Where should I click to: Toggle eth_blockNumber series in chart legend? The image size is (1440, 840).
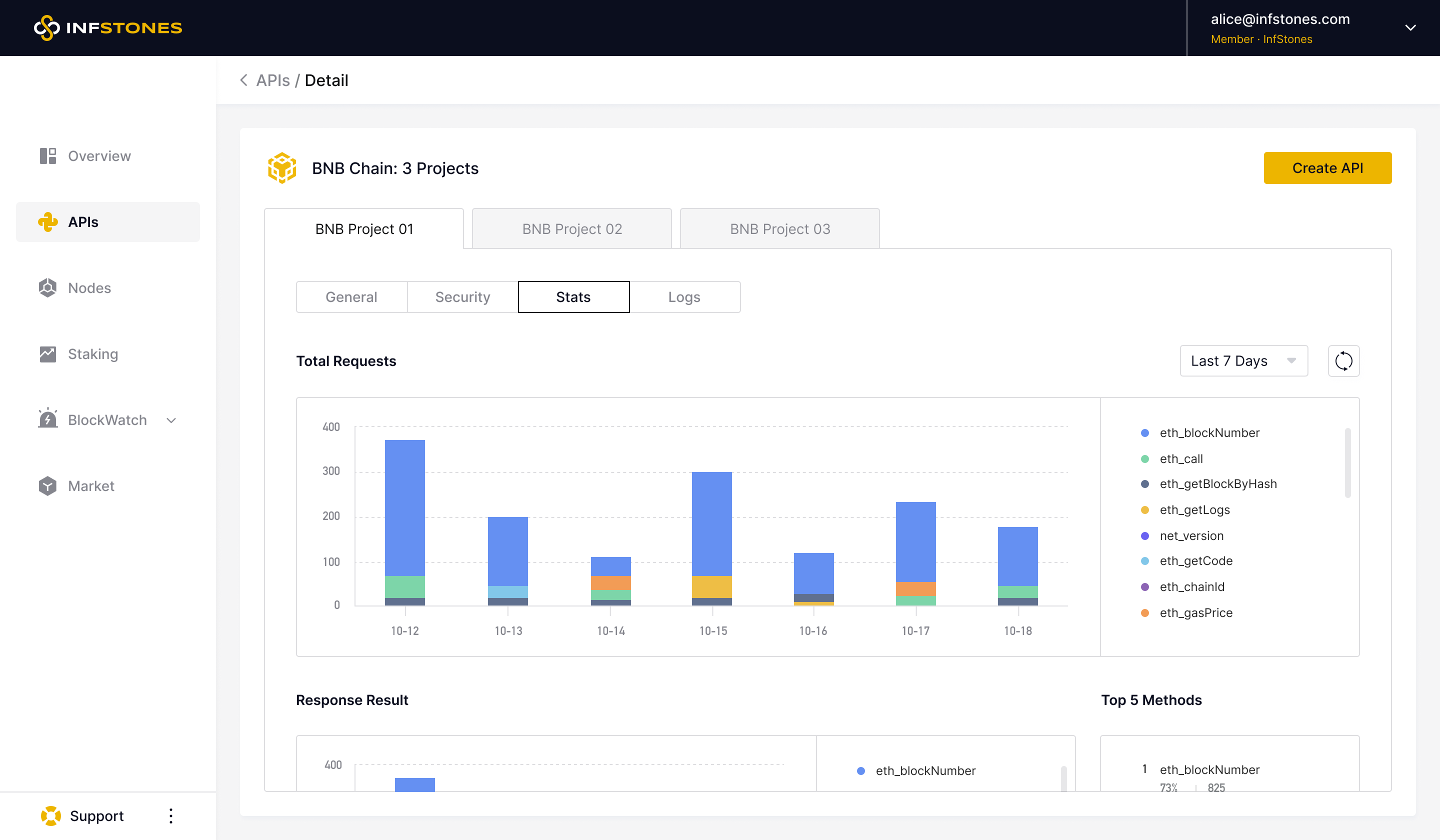(1209, 433)
